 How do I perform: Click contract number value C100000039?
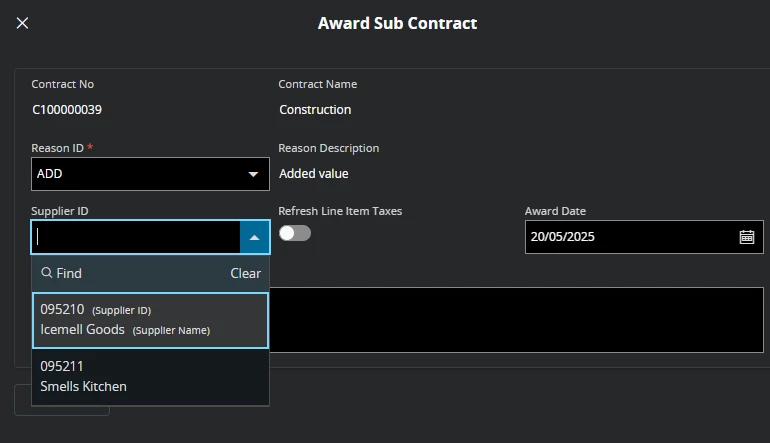(x=67, y=110)
